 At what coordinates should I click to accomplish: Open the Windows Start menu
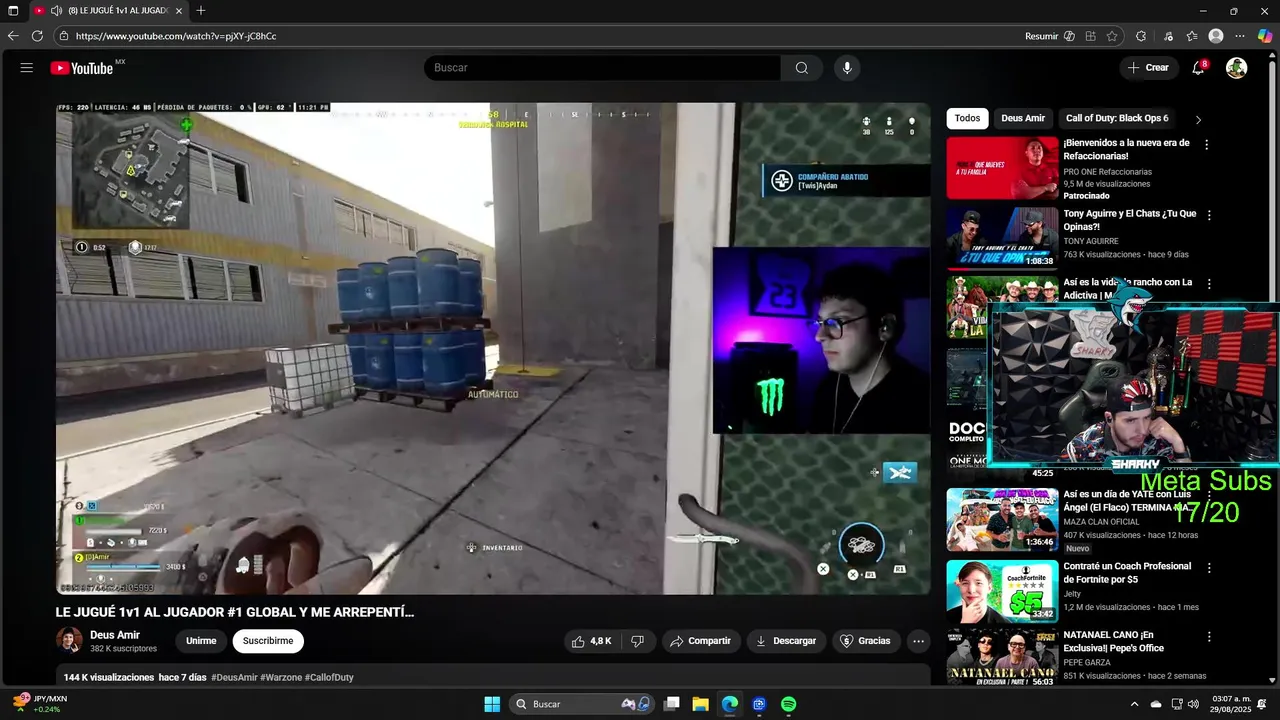click(492, 704)
